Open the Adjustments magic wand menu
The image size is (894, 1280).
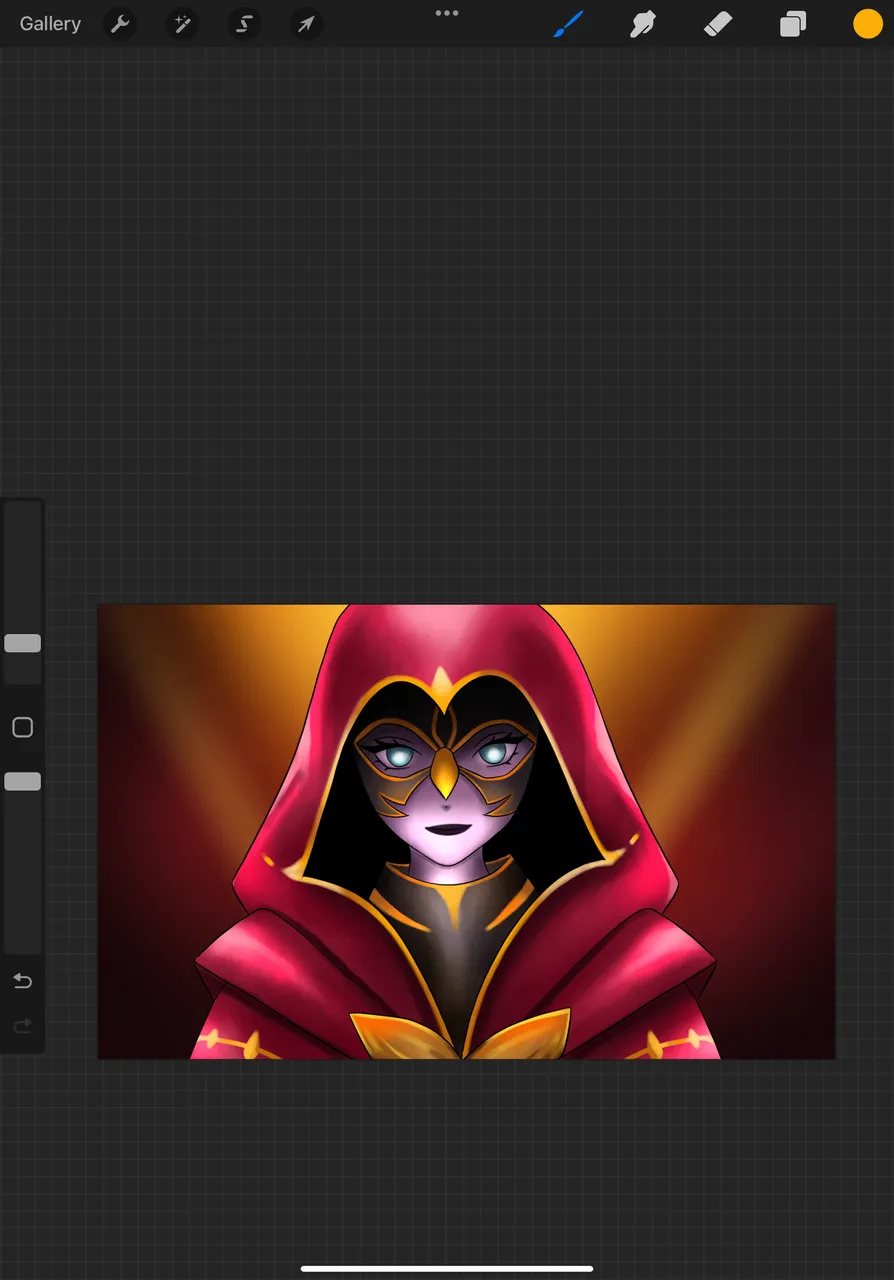pyautogui.click(x=182, y=24)
